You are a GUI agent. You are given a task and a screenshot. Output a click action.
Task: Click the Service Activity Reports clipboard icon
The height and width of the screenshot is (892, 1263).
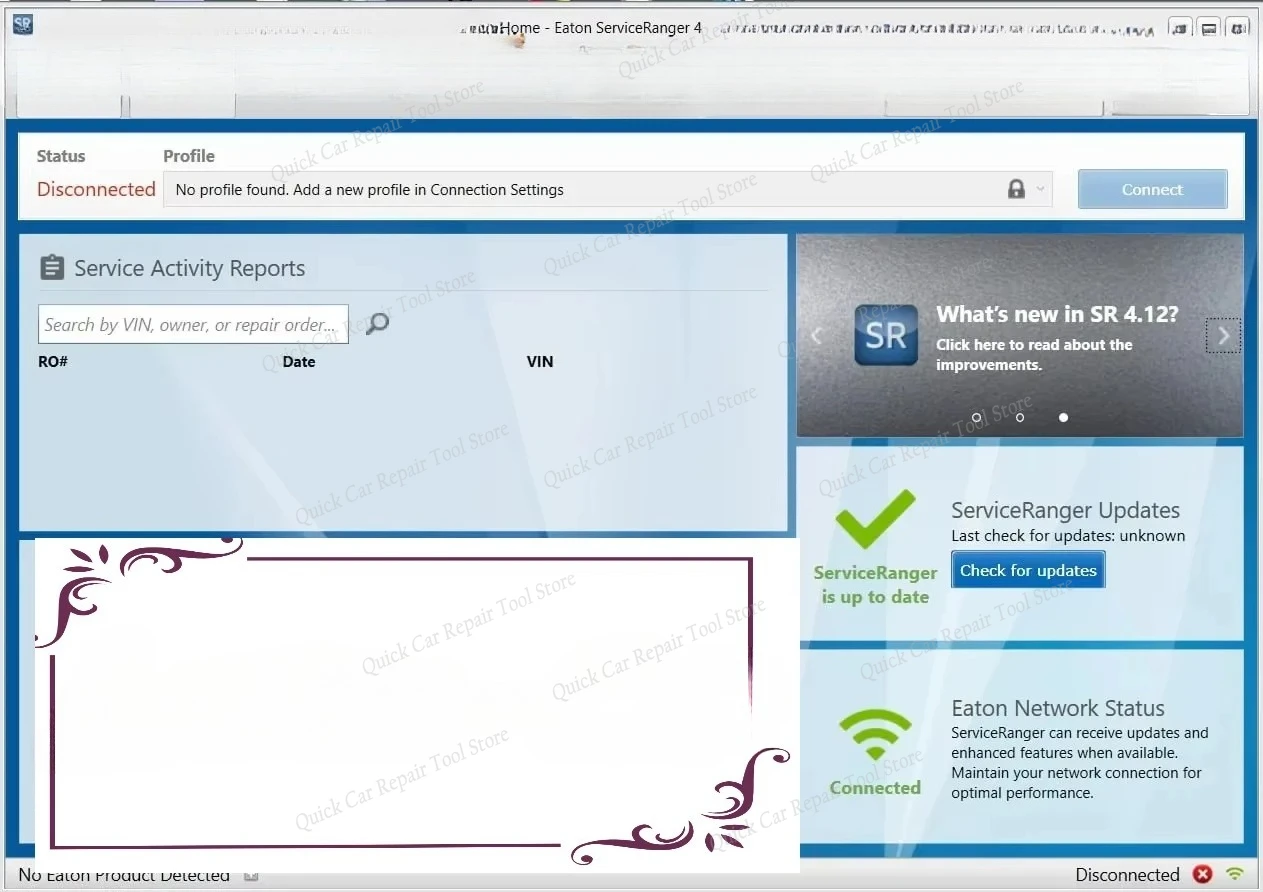click(52, 266)
